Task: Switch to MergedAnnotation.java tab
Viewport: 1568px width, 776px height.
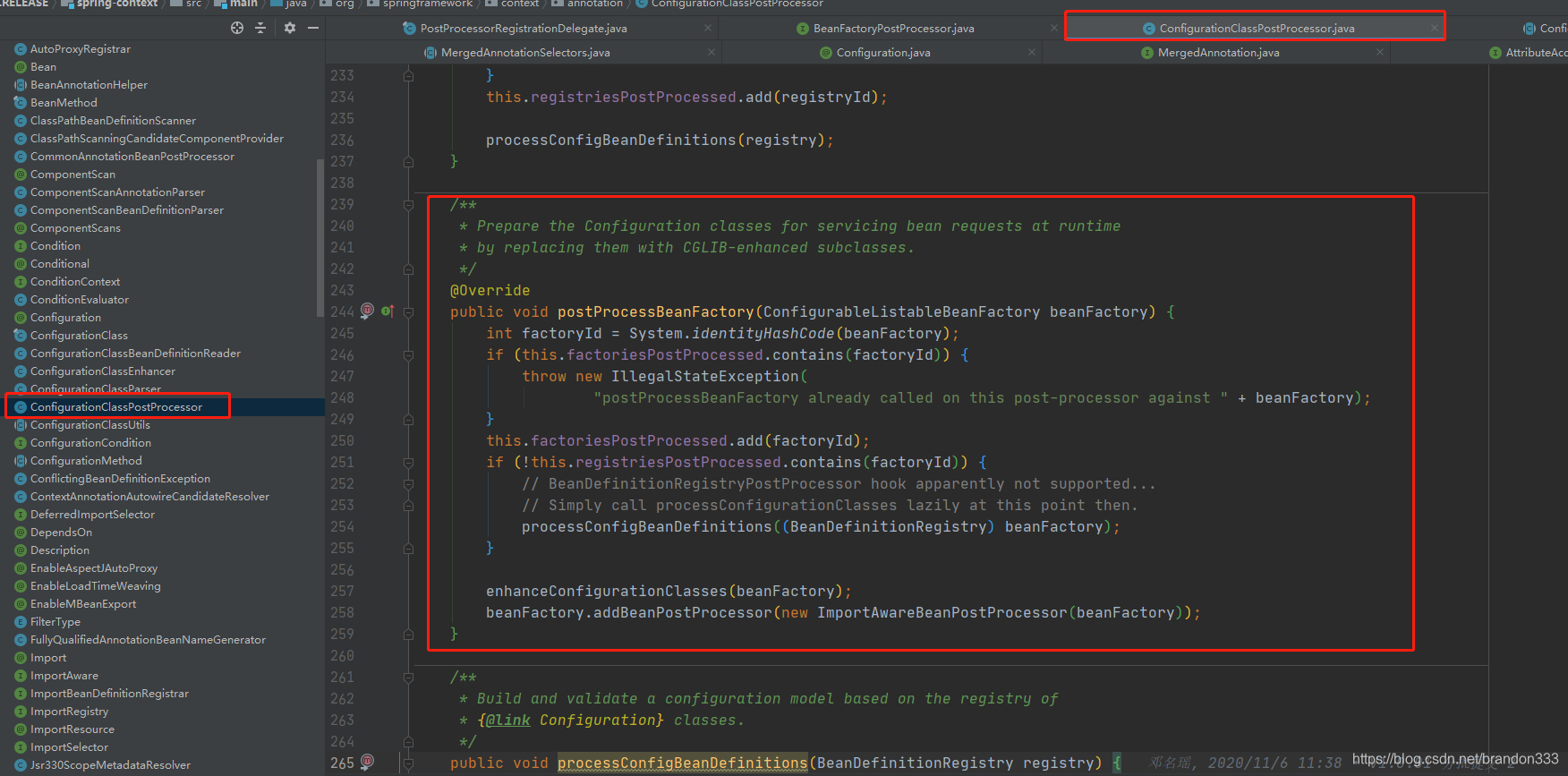Action: 1218,53
